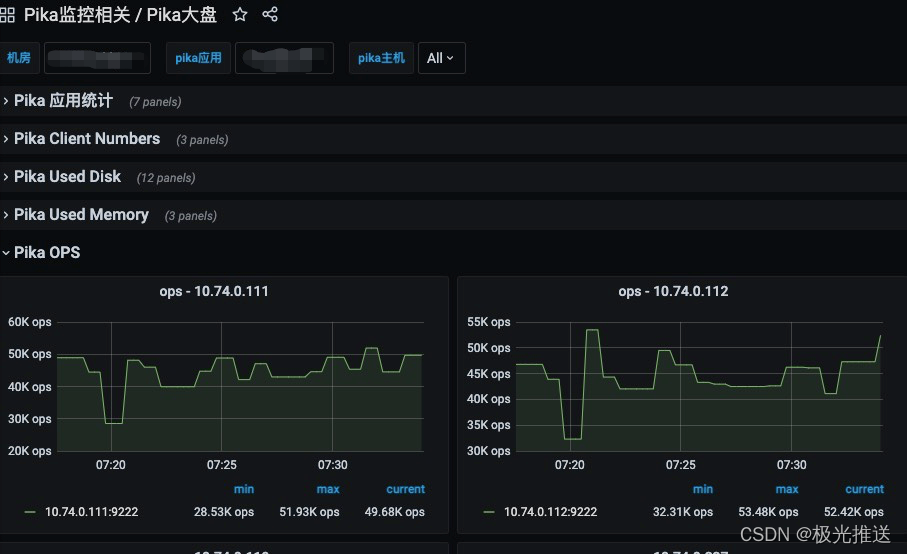Viewport: 907px width, 554px height.
Task: Click the 28.53K ops min value
Action: [224, 512]
